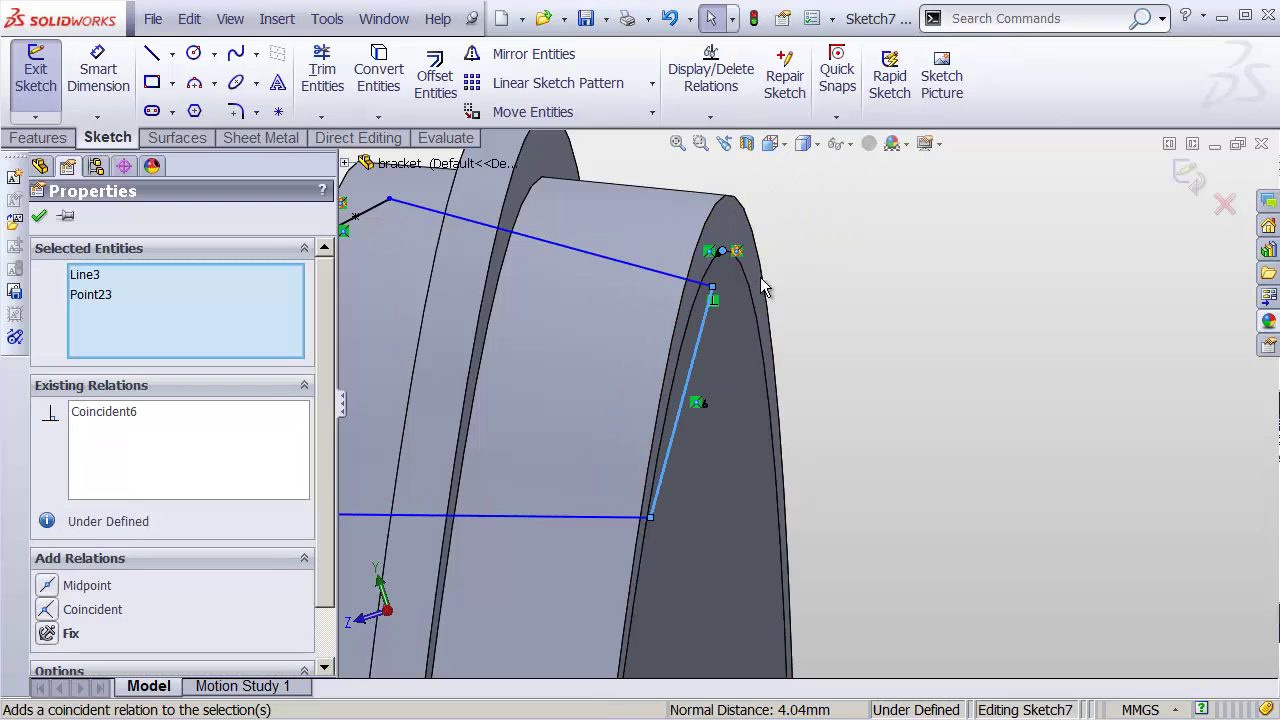Image resolution: width=1280 pixels, height=720 pixels.
Task: Open Display/Delete Relations
Action: click(x=711, y=69)
